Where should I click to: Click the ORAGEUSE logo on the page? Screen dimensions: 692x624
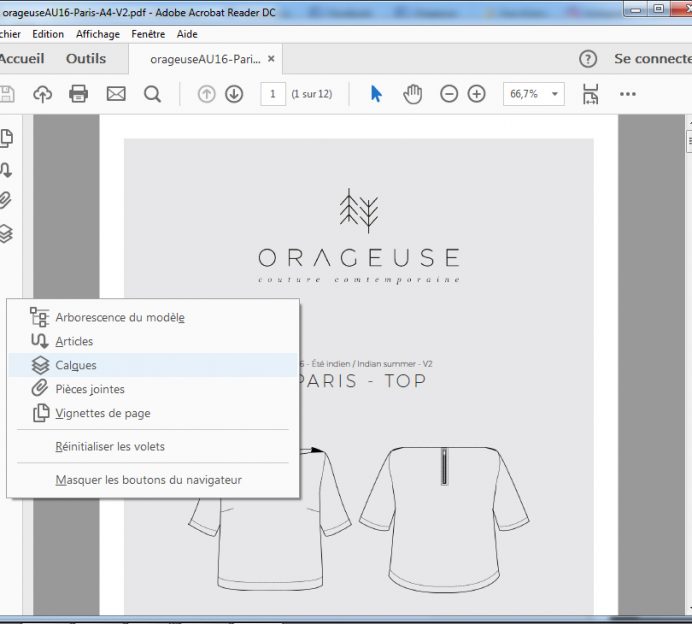pos(359,237)
